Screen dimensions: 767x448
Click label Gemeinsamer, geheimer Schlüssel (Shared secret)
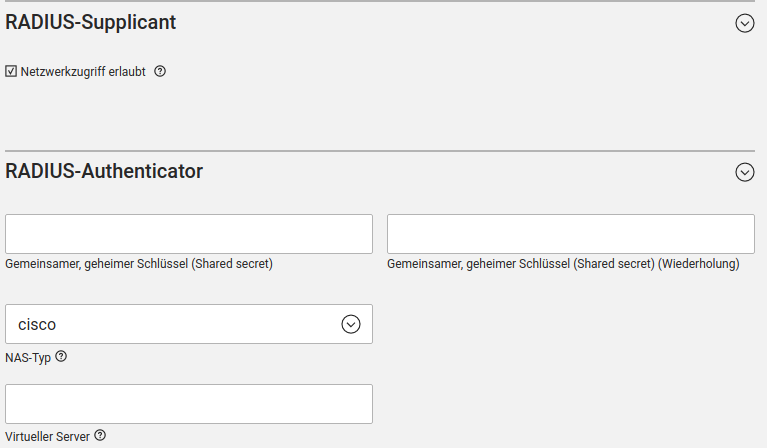tap(139, 264)
